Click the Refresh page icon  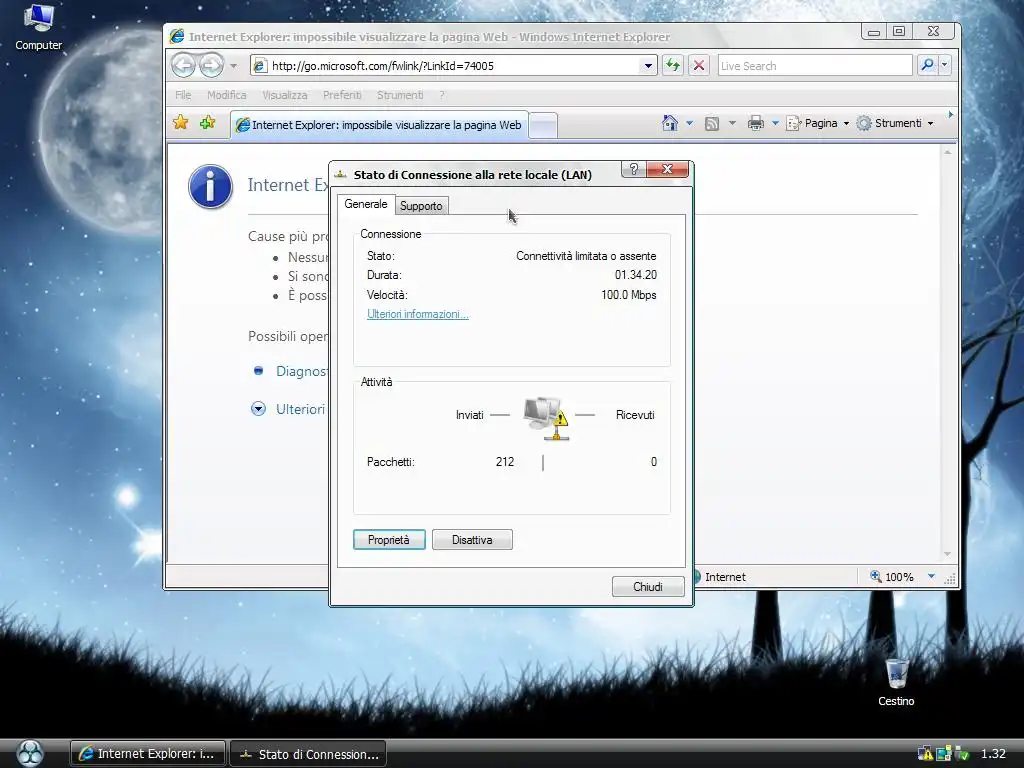point(673,65)
